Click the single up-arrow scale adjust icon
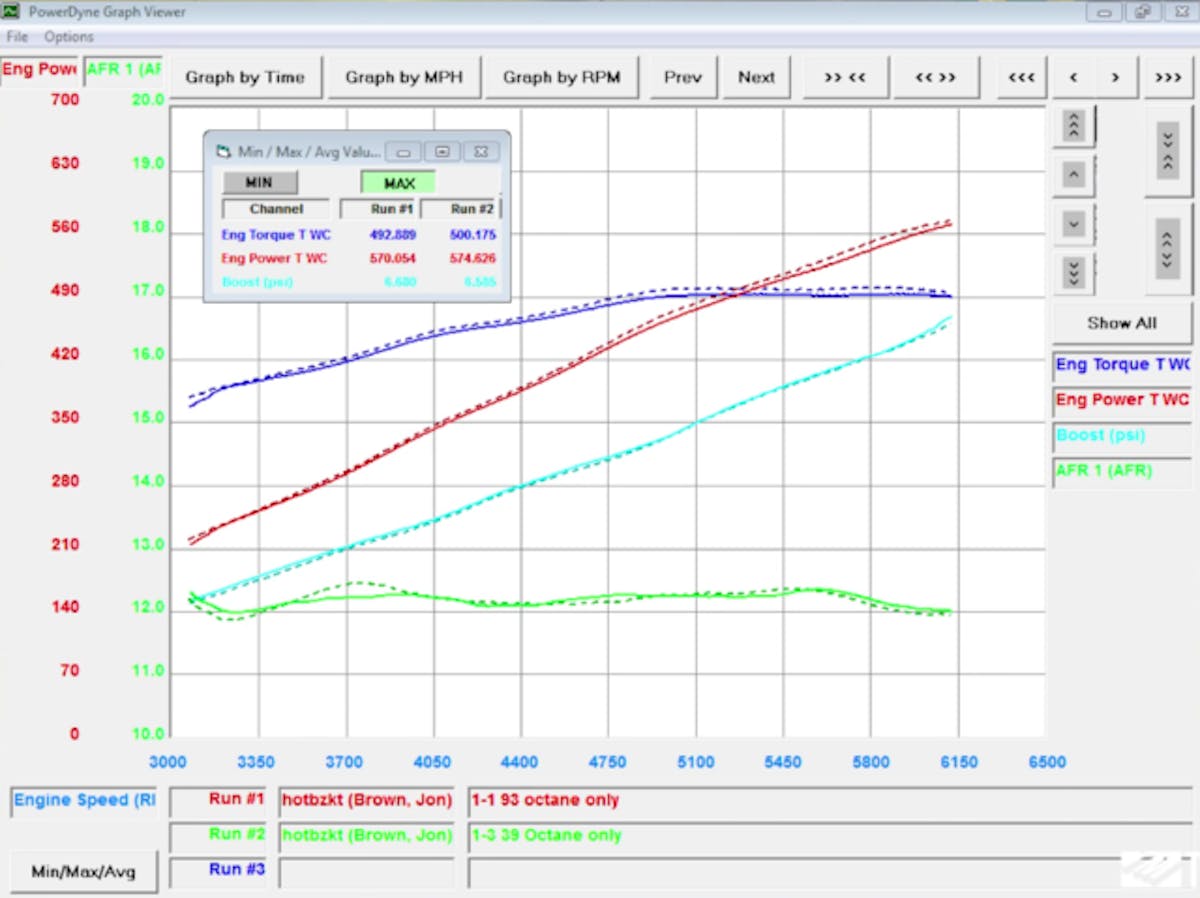The width and height of the screenshot is (1200, 898). 1073,175
